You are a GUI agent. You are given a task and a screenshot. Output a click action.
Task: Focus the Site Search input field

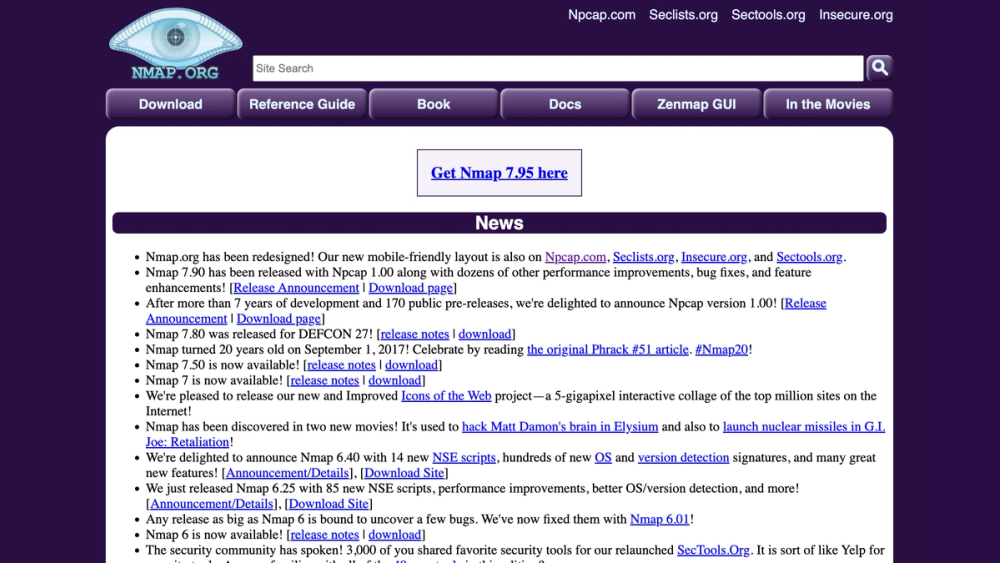(558, 68)
